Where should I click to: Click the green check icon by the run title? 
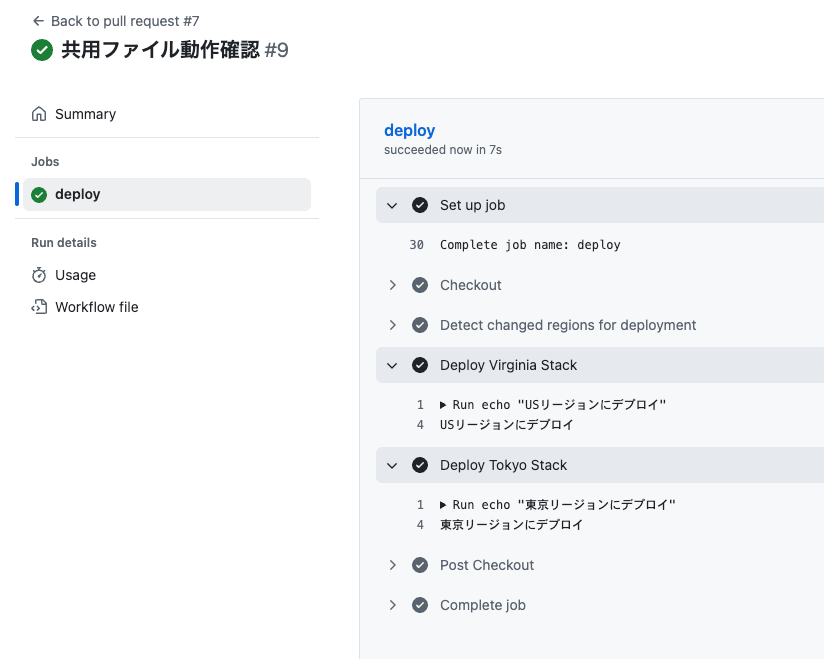click(42, 50)
